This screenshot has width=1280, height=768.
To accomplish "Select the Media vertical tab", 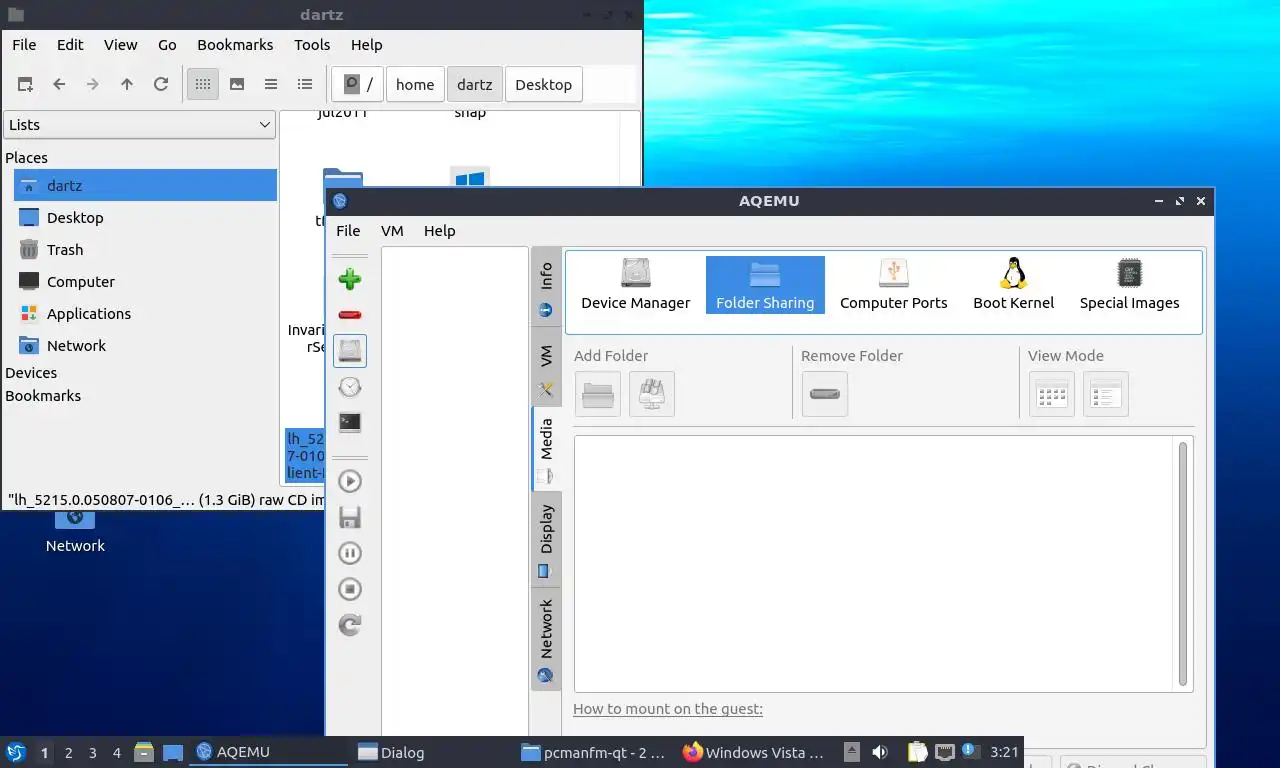I will (546, 448).
